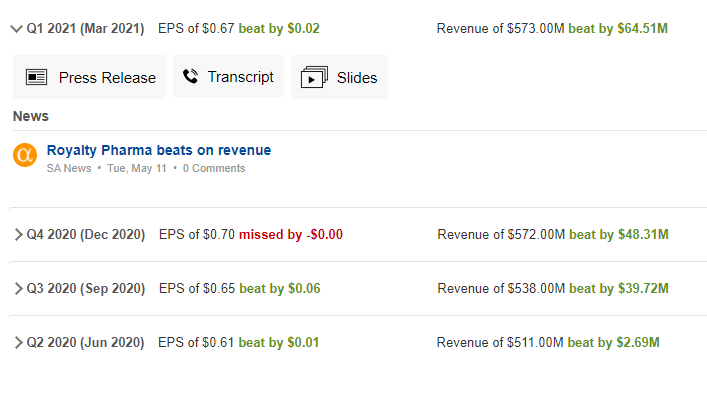Expand the Q2 2020 earnings row chevron
707x393 pixels.
pyautogui.click(x=18, y=343)
